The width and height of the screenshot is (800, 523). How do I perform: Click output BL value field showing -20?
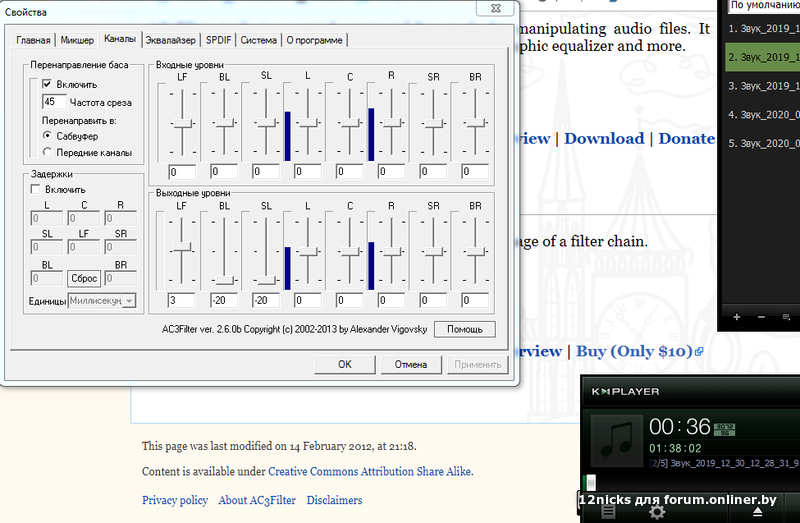[224, 300]
